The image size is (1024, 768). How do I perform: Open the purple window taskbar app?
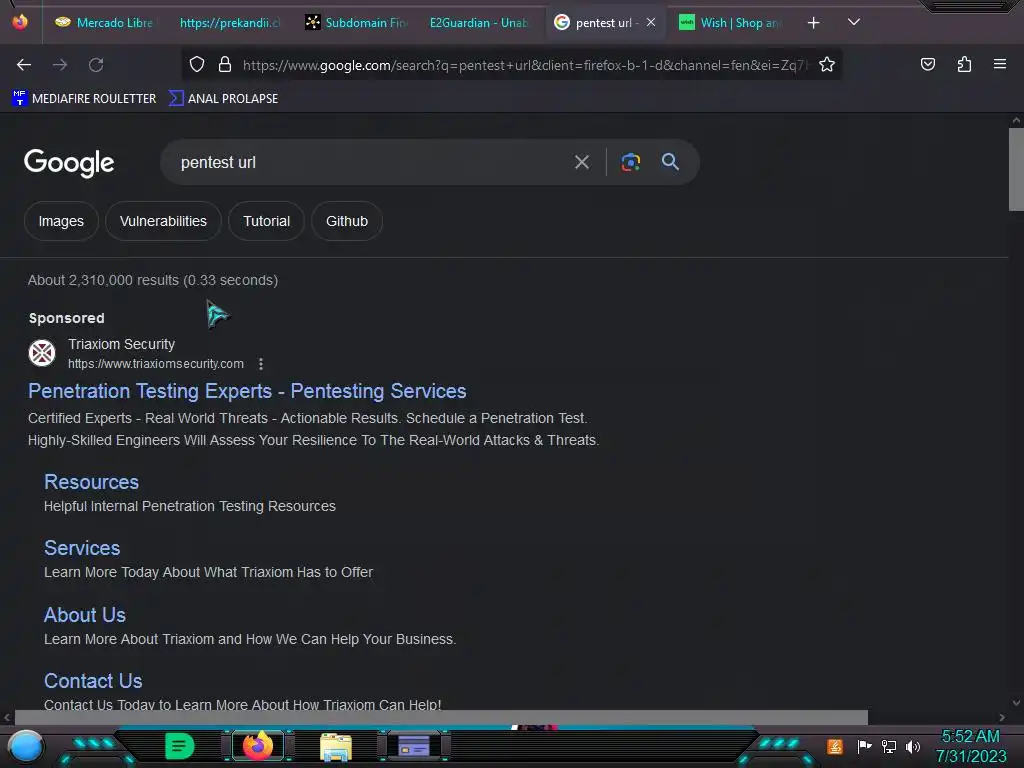point(414,746)
